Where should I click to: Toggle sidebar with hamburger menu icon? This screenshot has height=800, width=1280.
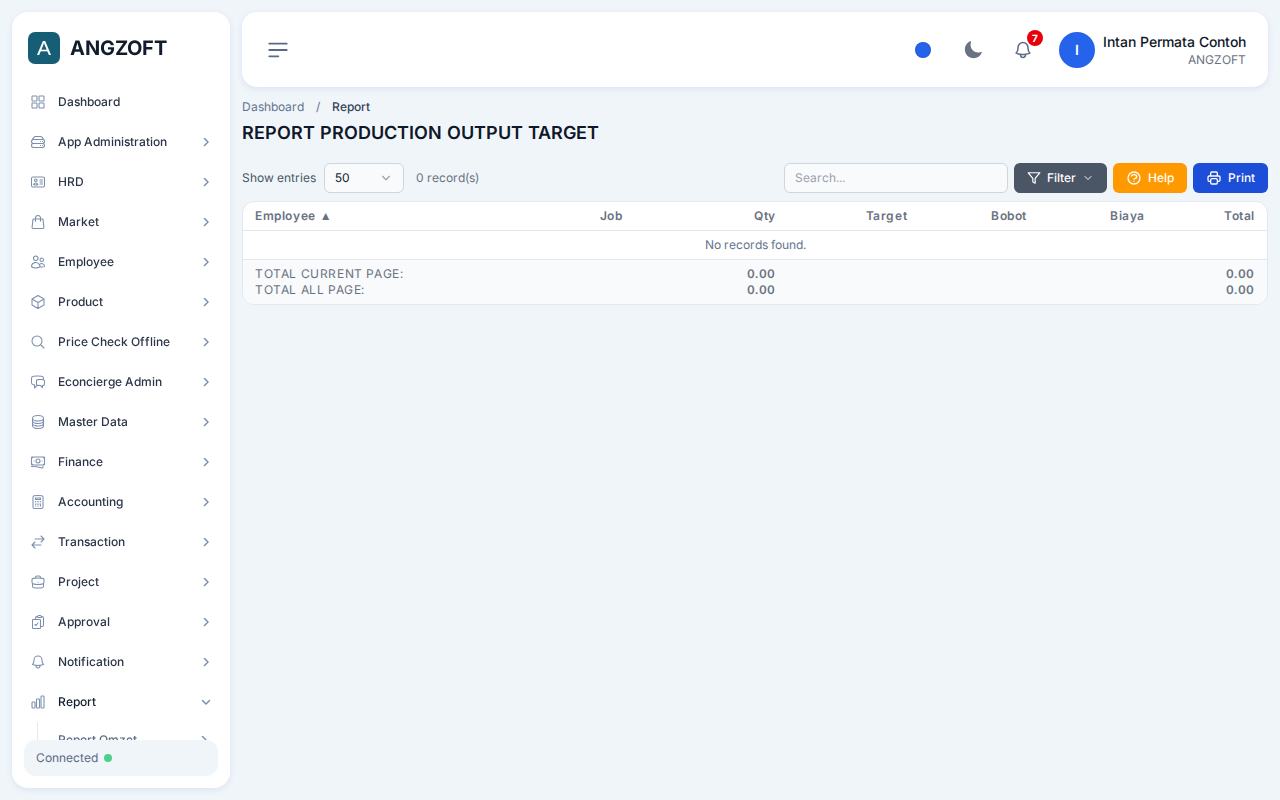tap(278, 50)
